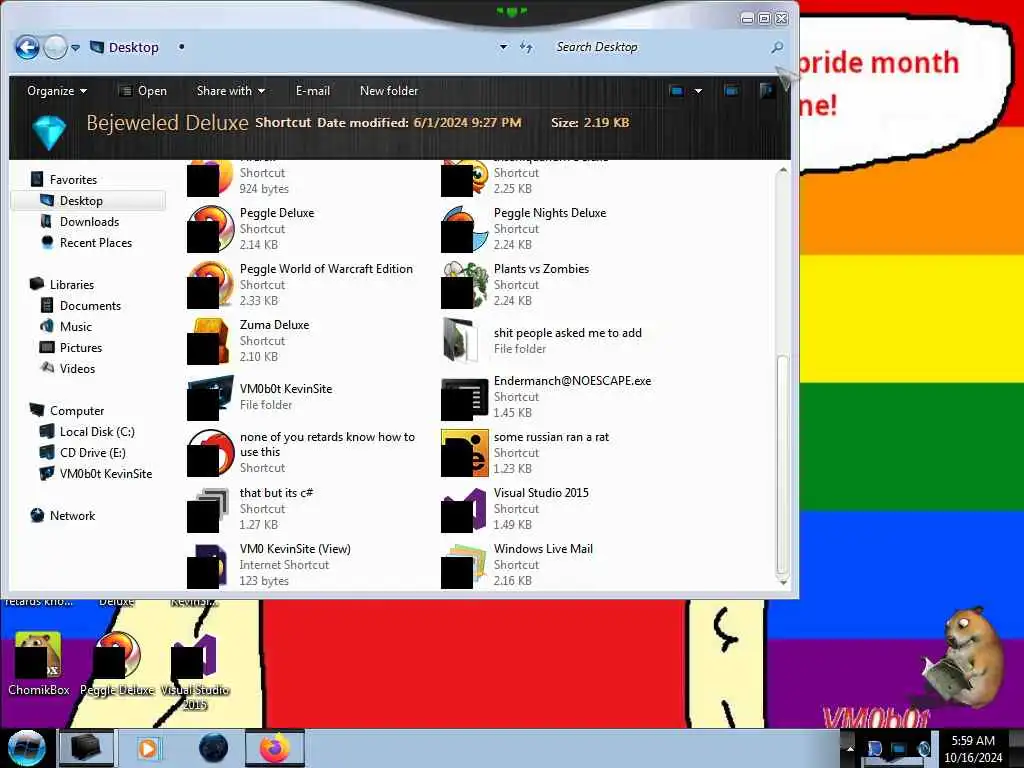Image resolution: width=1024 pixels, height=768 pixels.
Task: Open Downloads in the navigation pane
Action: [80, 221]
